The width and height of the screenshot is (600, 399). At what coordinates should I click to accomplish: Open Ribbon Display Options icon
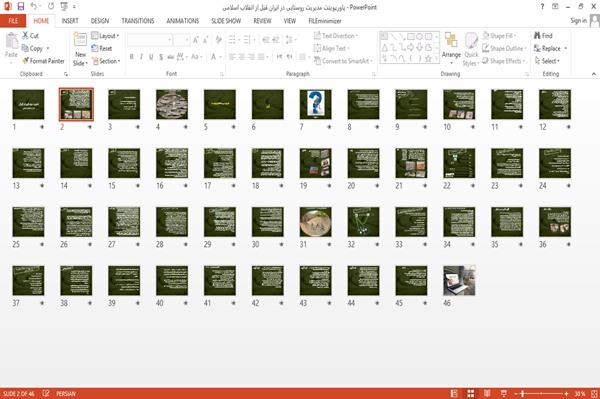[x=555, y=7]
